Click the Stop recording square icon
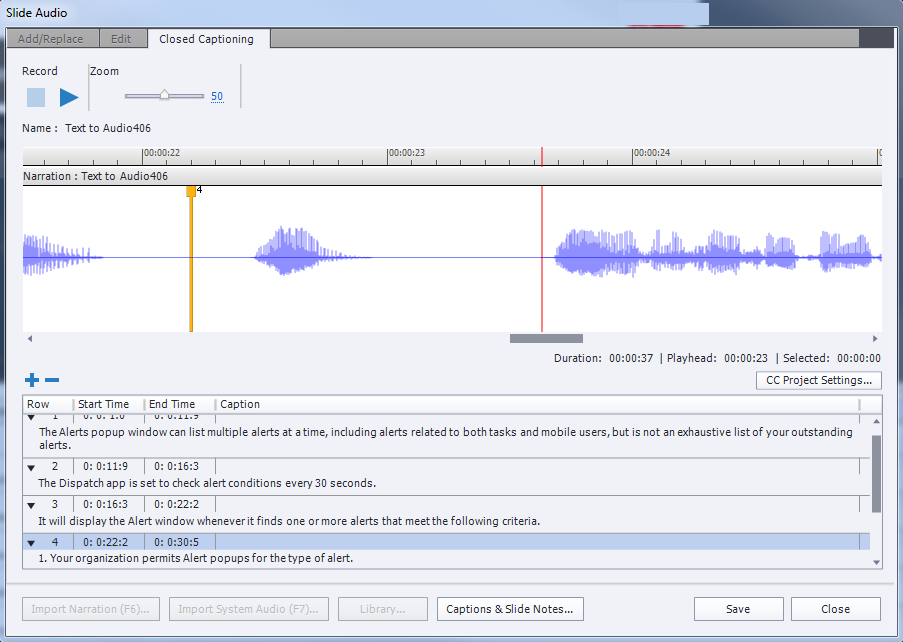 coord(36,97)
